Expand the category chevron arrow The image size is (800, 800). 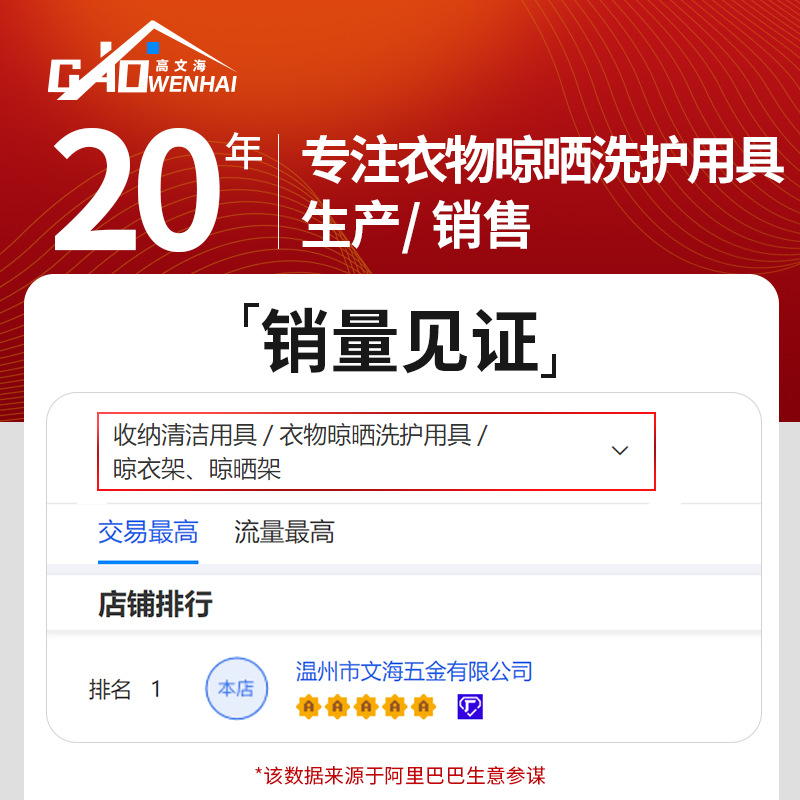click(619, 451)
